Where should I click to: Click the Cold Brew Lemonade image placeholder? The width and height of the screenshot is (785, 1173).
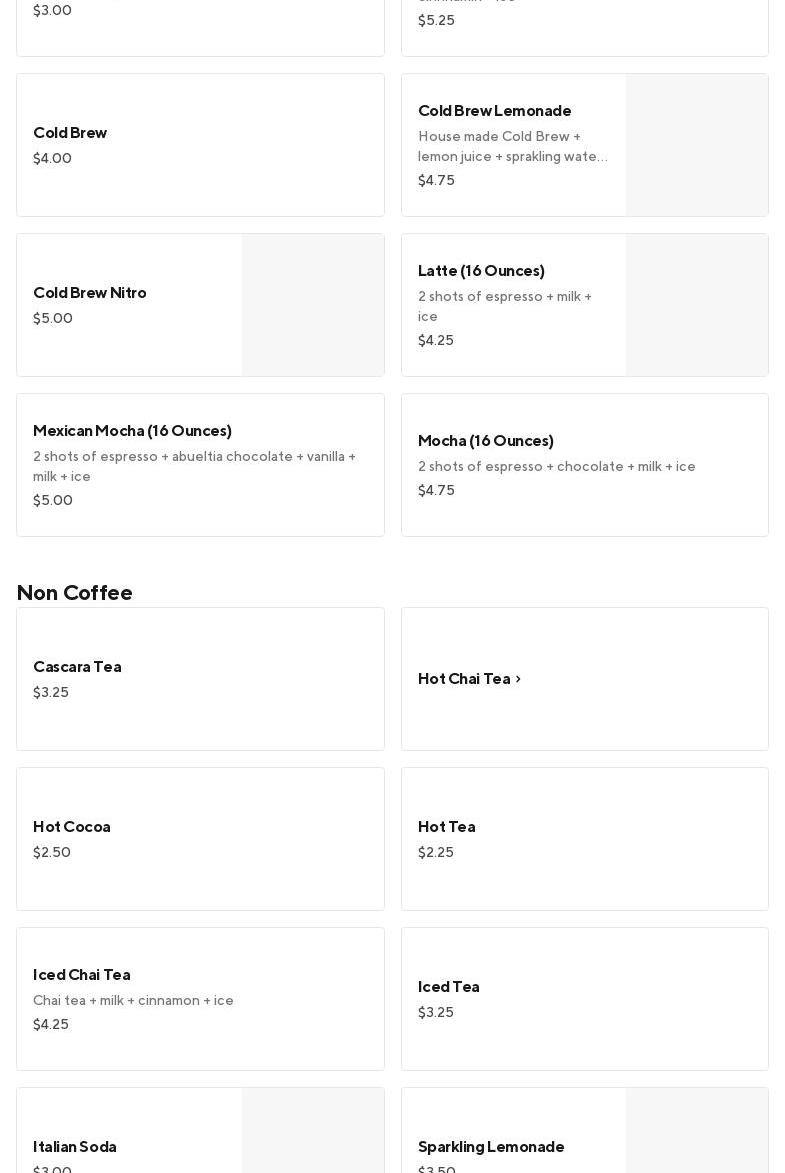[x=696, y=145]
